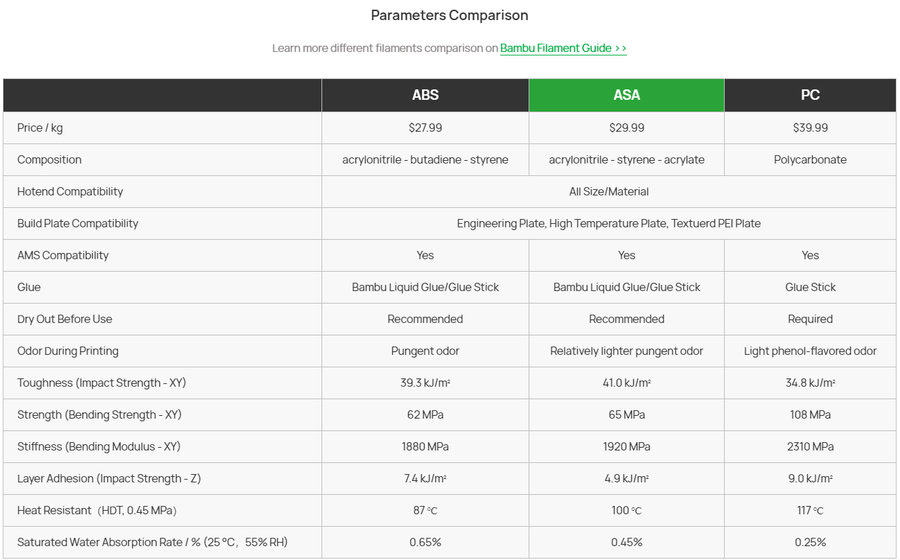Screen dimensions: 900x560
Task: Select the 1880 MPa stiffness value
Action: click(x=425, y=446)
